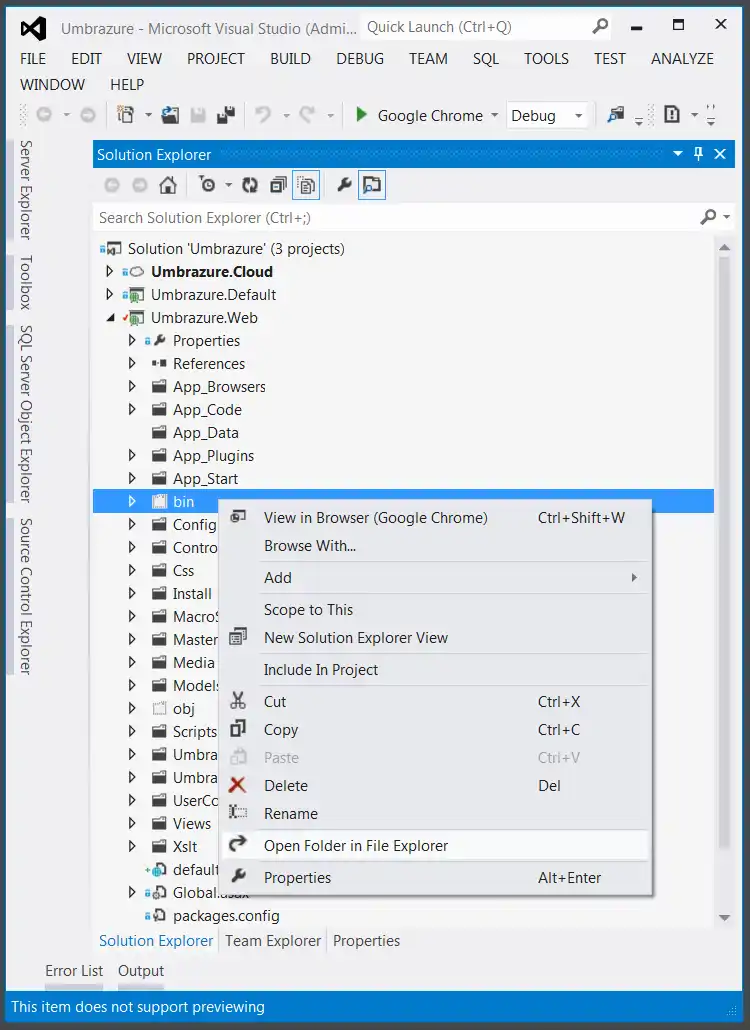
Task: Expand the Views folder
Action: tap(132, 823)
